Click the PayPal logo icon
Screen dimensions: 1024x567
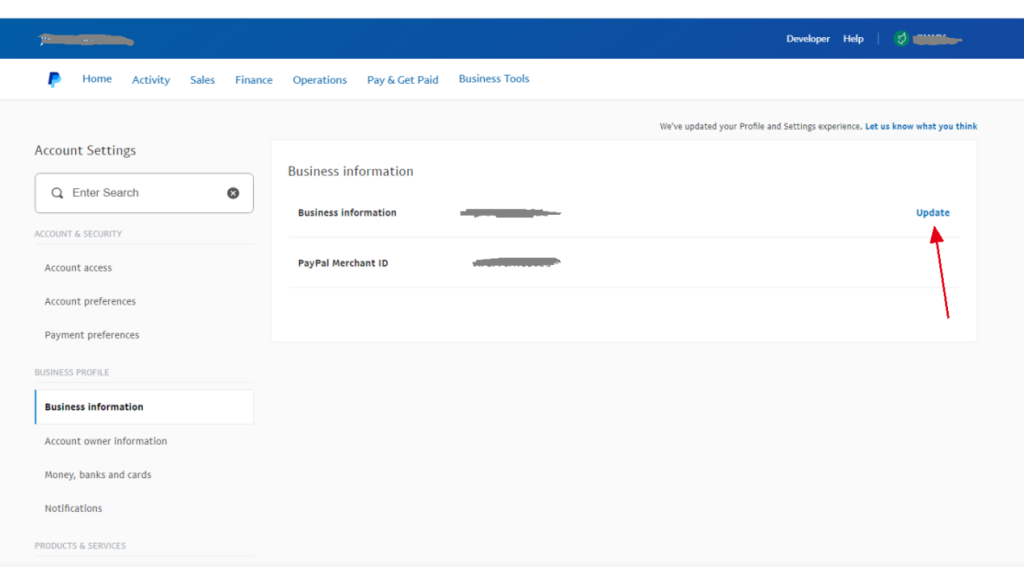tap(54, 80)
